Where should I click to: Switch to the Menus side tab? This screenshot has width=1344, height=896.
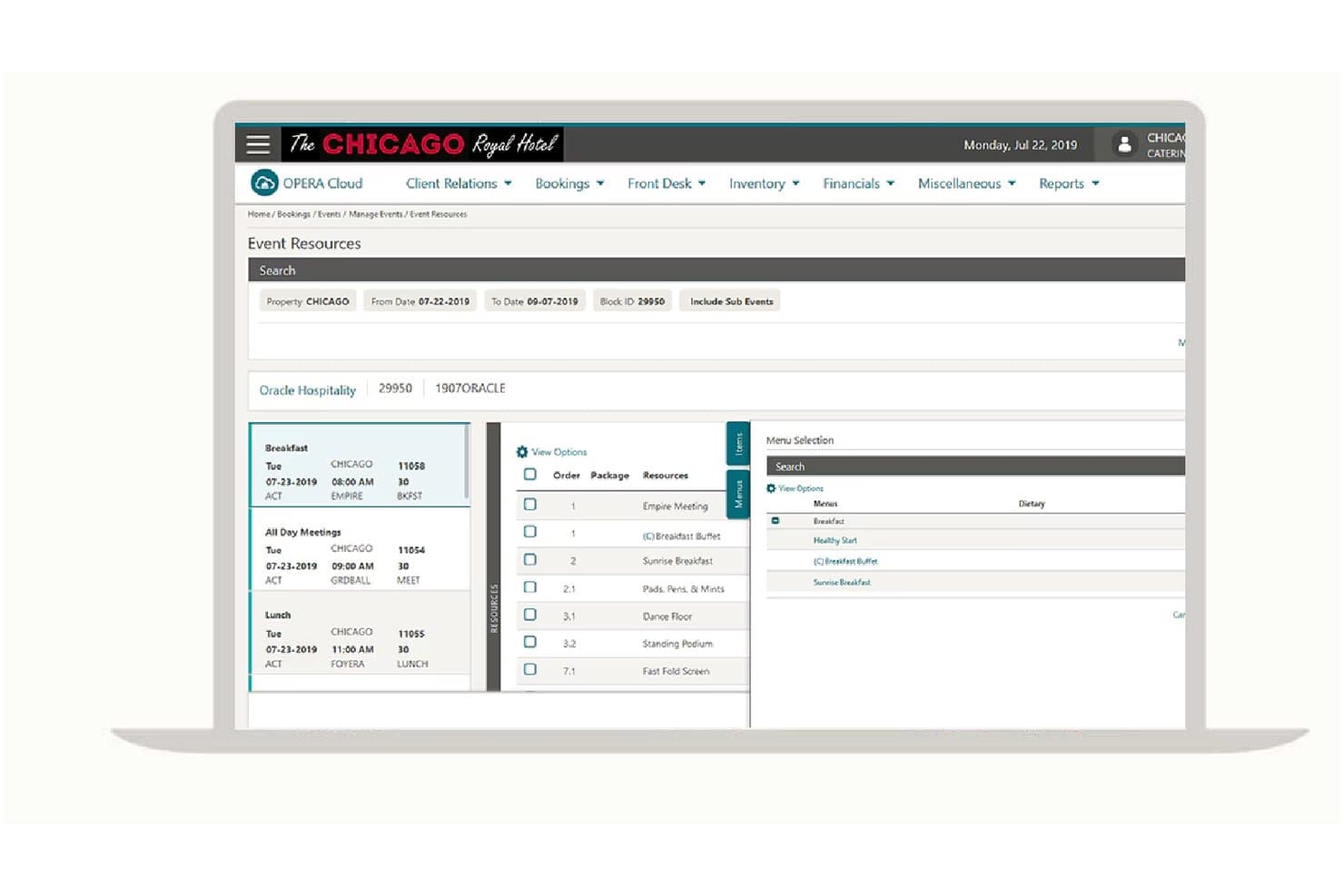(738, 494)
